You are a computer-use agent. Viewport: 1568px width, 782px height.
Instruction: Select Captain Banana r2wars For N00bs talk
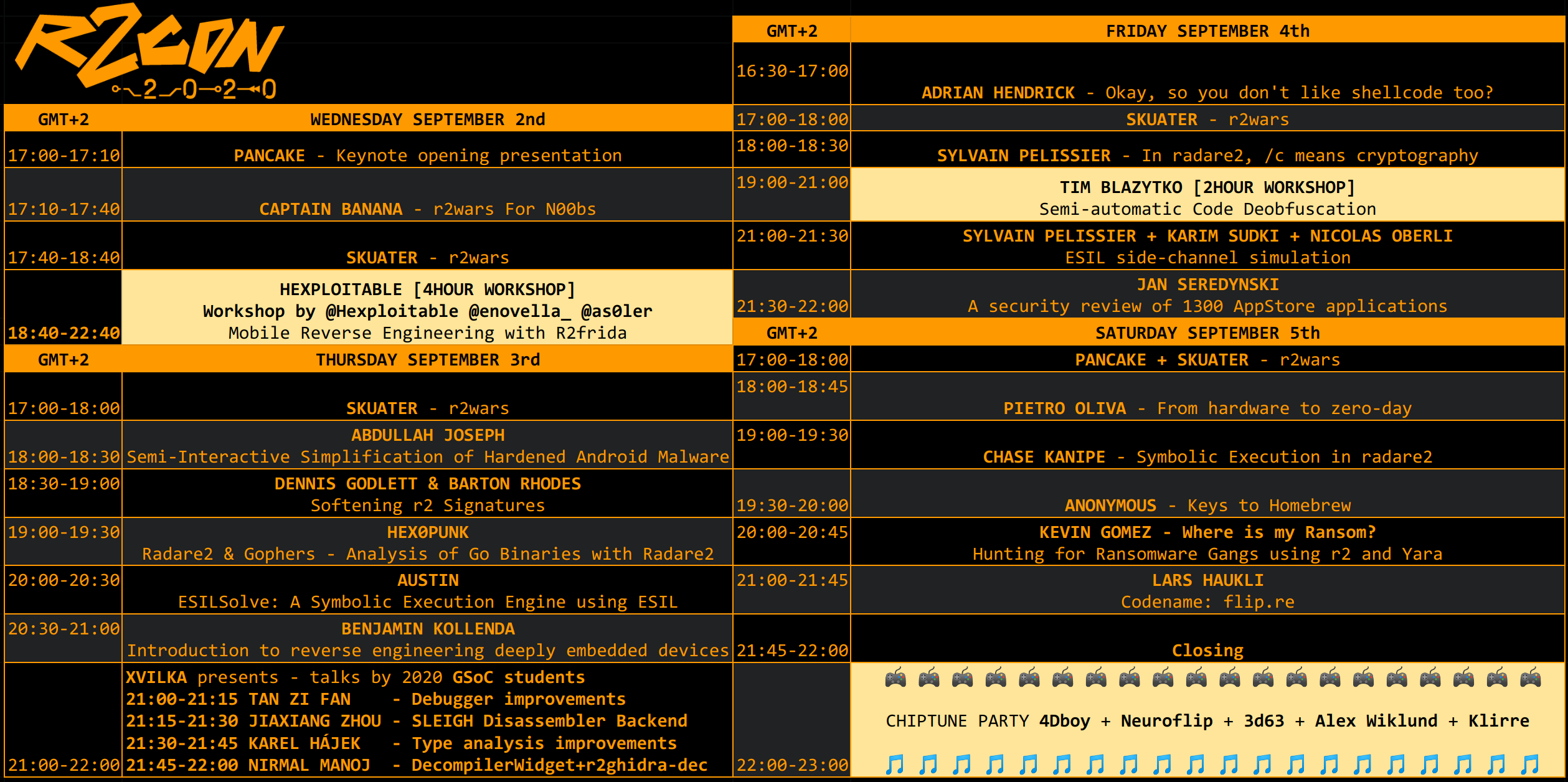pyautogui.click(x=427, y=209)
